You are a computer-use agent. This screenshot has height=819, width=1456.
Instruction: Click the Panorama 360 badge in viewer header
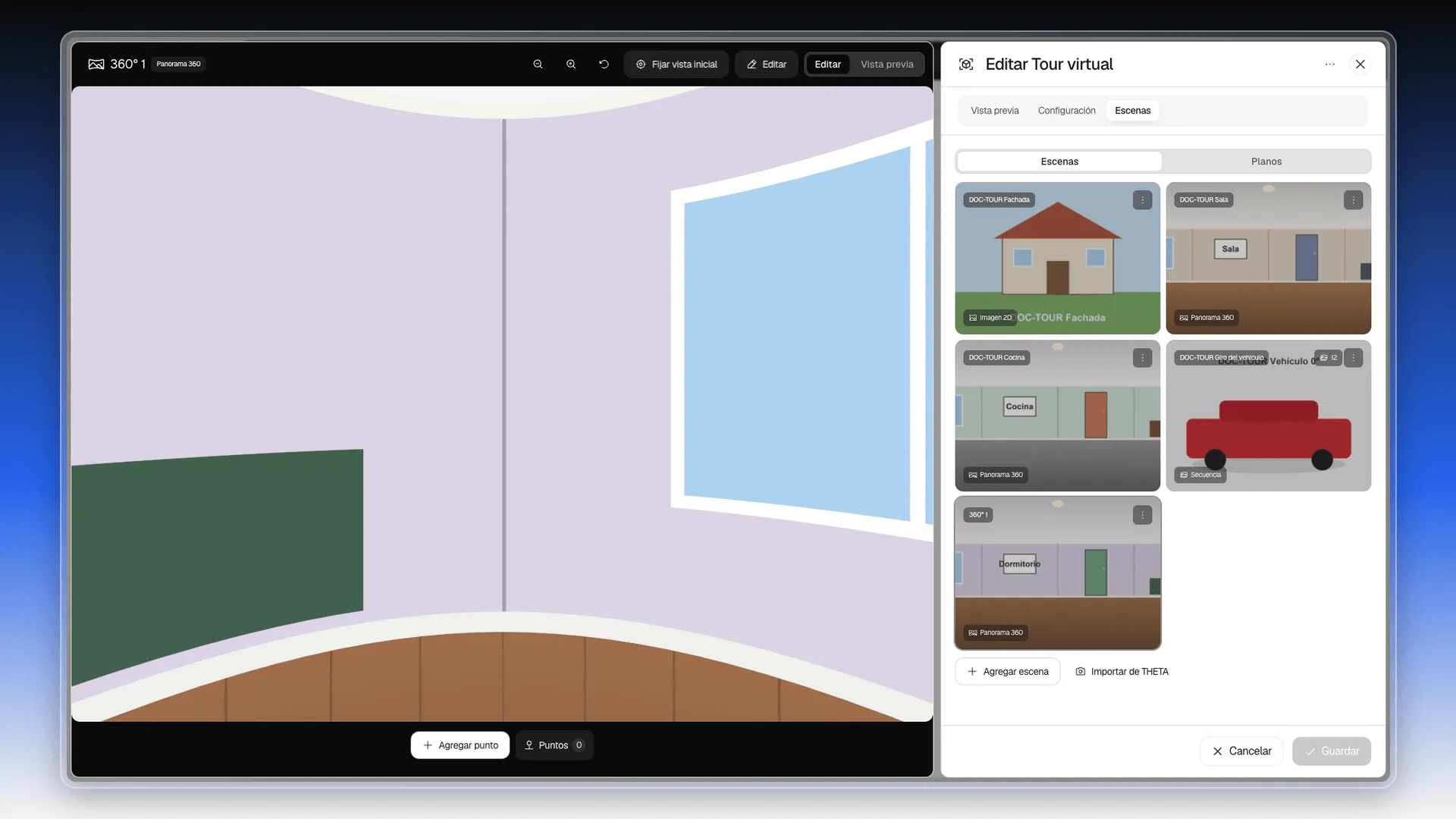pos(178,64)
